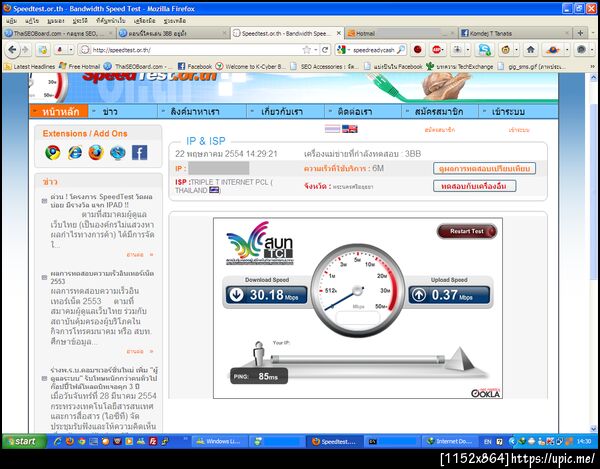Viewport: 600px width, 469px height.
Task: Open the หน้าหลัก home navigation item
Action: pyautogui.click(x=59, y=112)
